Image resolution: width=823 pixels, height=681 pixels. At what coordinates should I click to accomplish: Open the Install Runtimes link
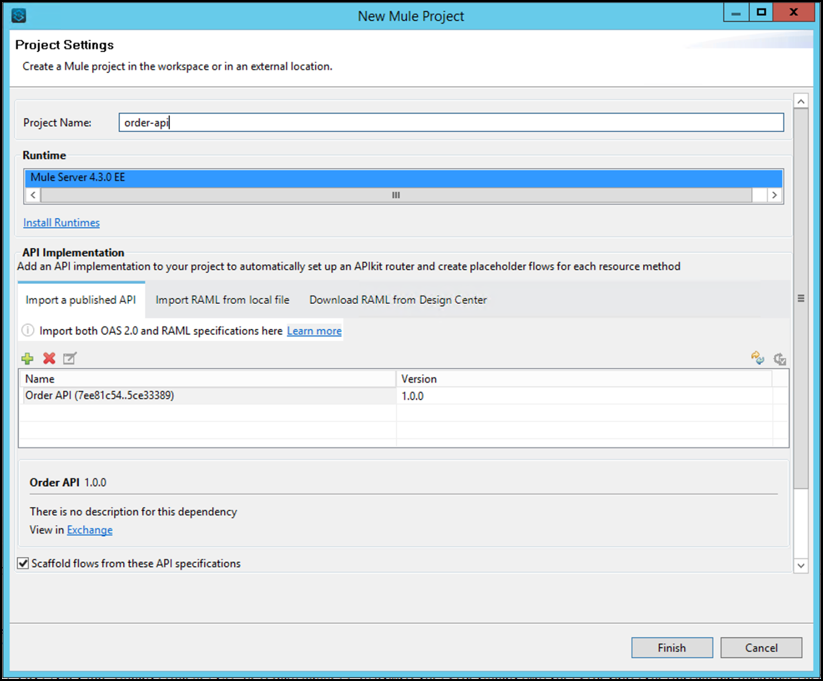tap(61, 223)
